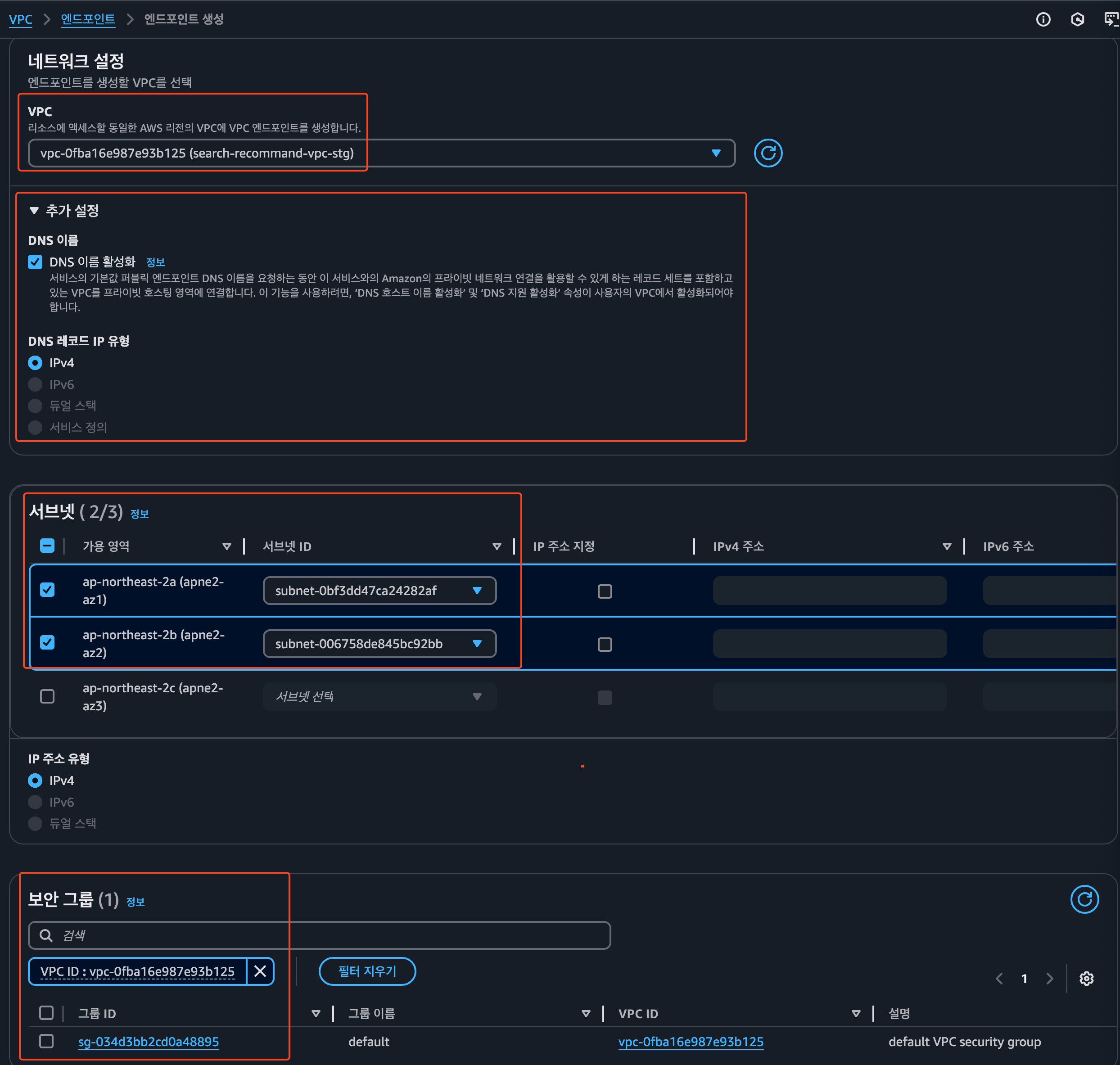Sort subnets by availability zone arrow
Image resolution: width=1120 pixels, height=1065 pixels.
226,546
